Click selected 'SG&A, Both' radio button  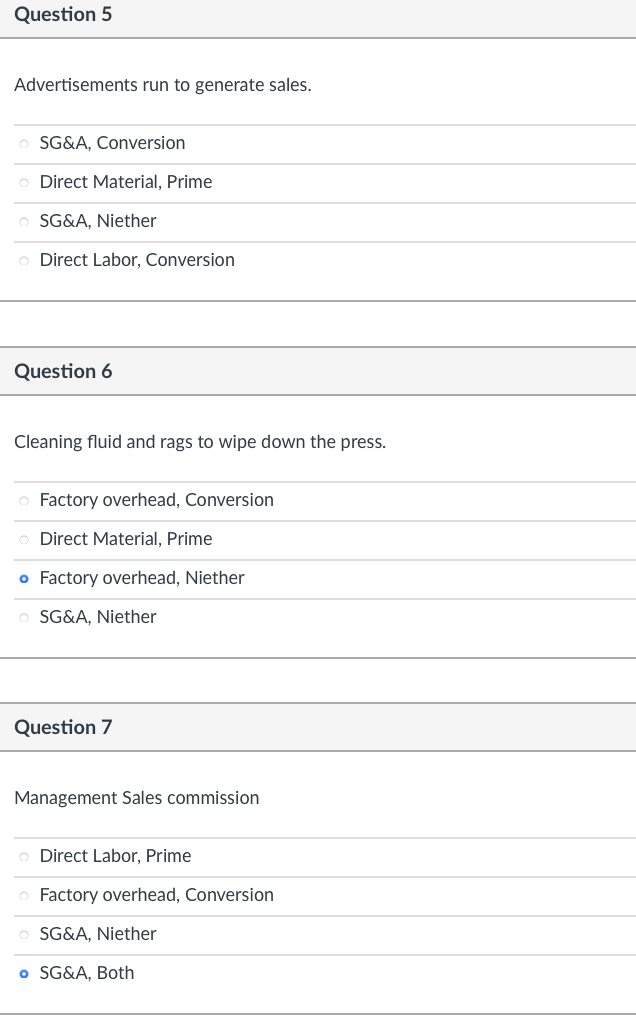pos(24,973)
